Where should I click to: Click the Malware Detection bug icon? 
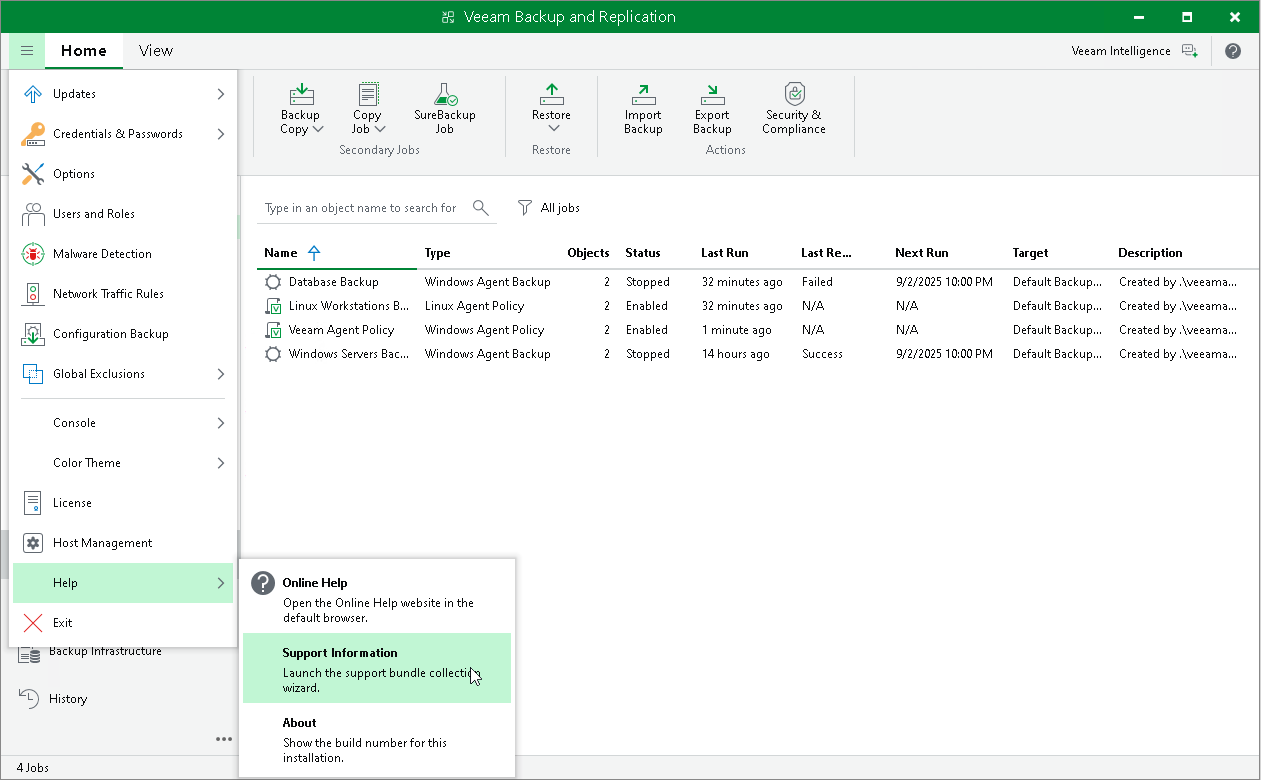33,254
